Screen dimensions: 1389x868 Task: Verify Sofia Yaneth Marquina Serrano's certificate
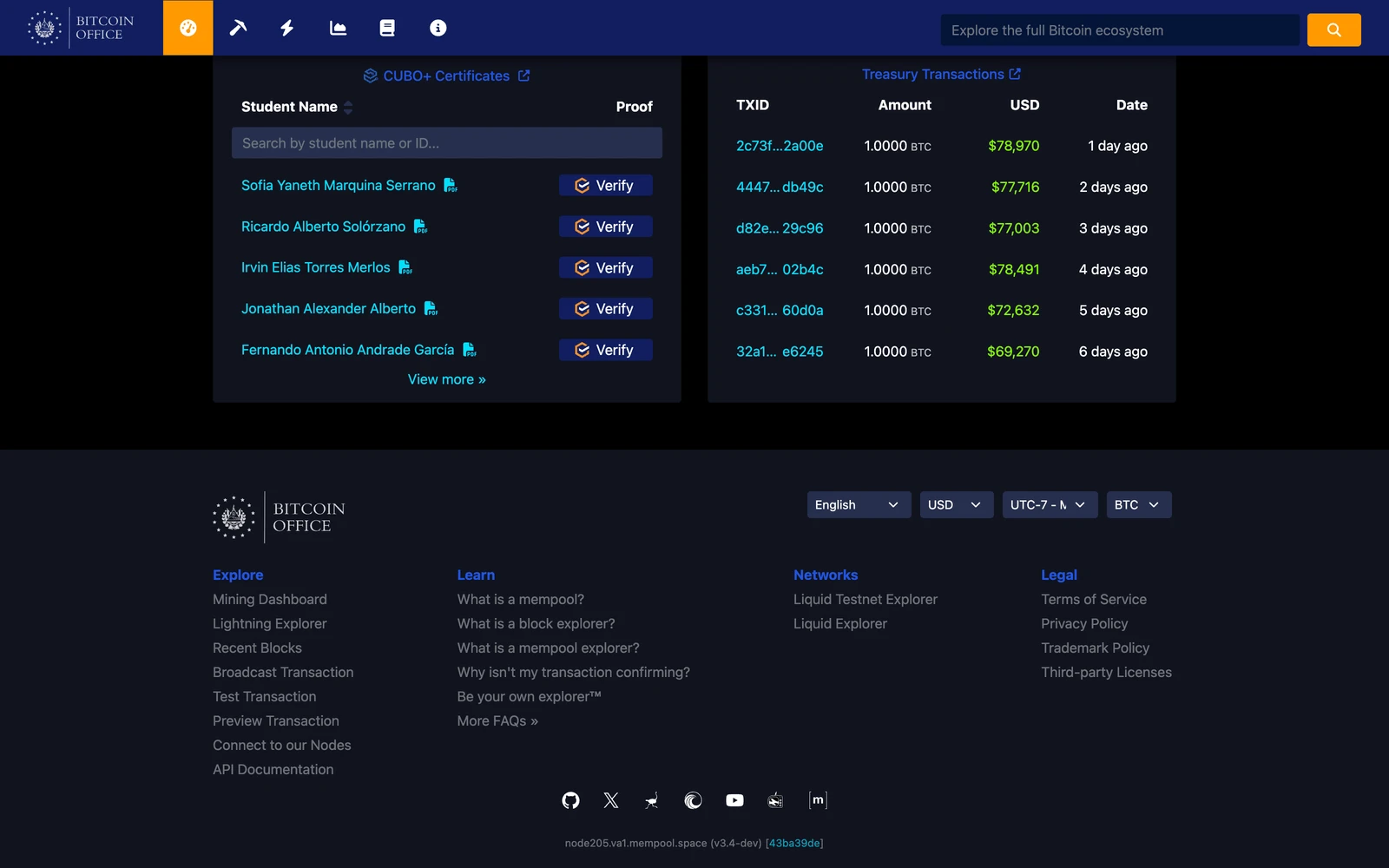pos(605,185)
